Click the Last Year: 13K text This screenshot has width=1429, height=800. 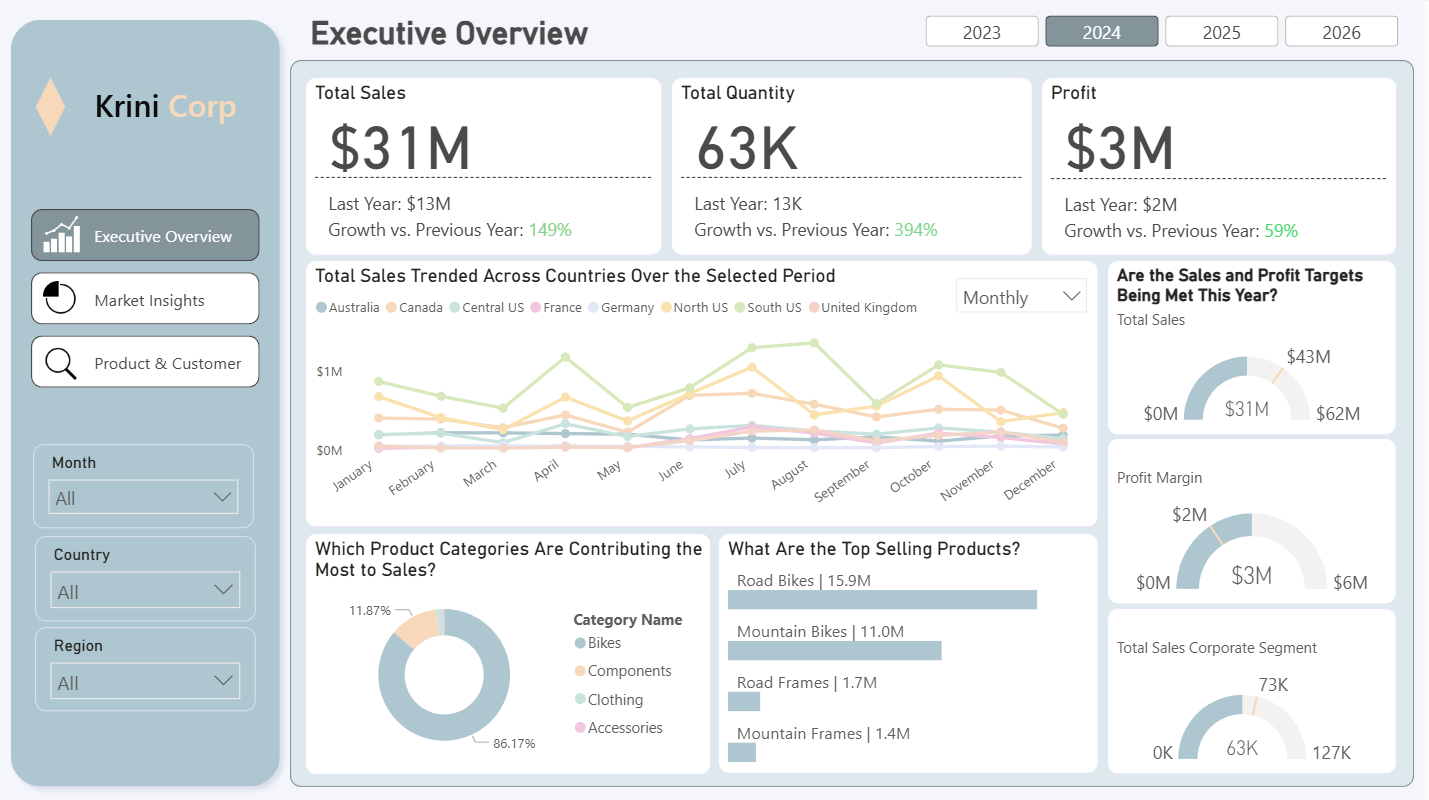[748, 204]
